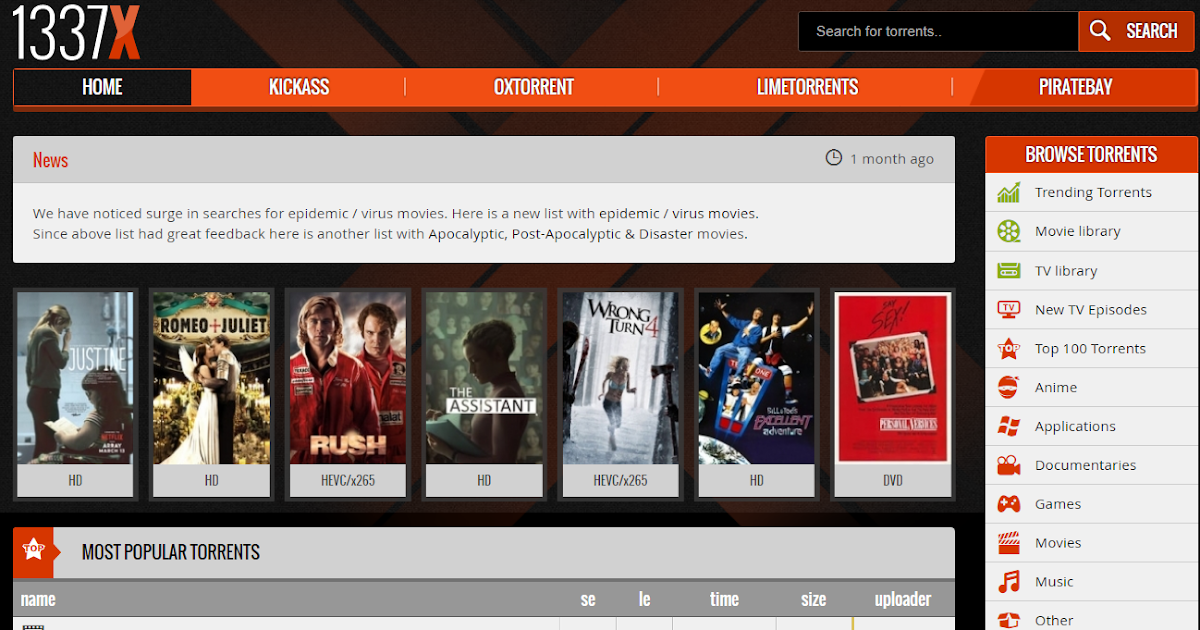Open the Bill & Ted's Excellent Adventure poster
Viewport: 1200px width, 630px height.
[x=756, y=378]
